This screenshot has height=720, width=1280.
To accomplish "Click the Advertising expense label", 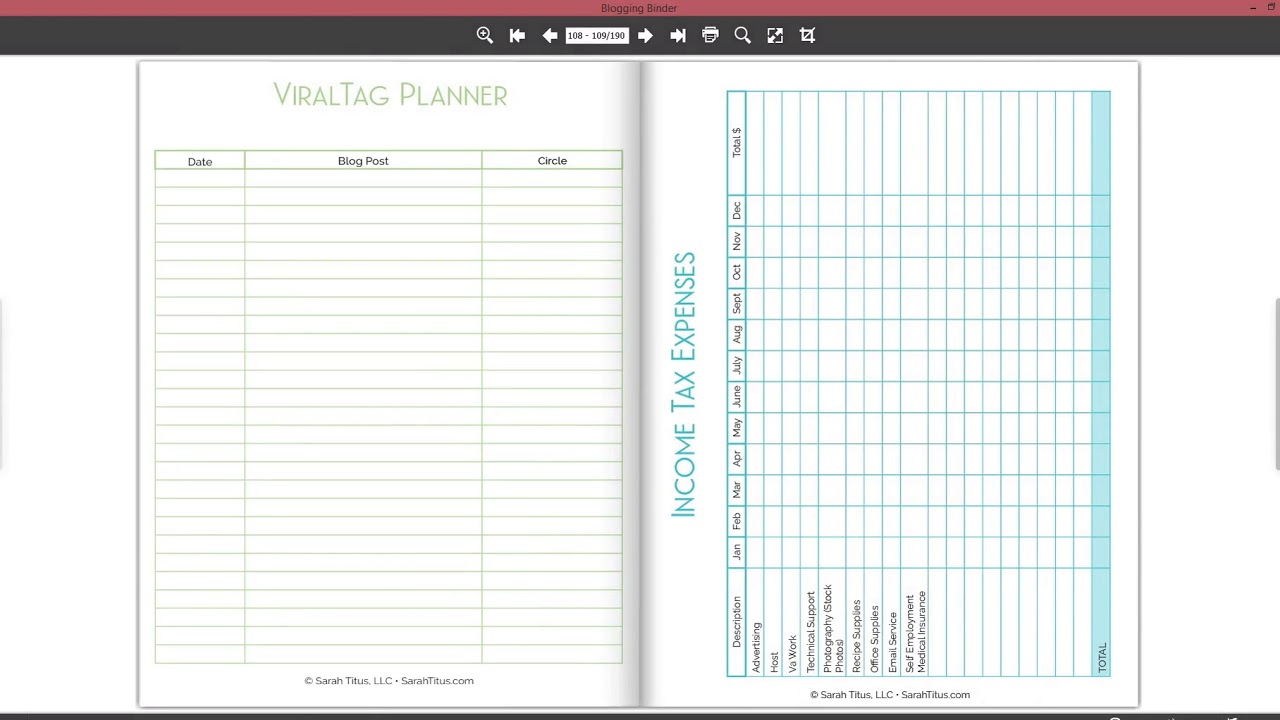I will (x=756, y=647).
